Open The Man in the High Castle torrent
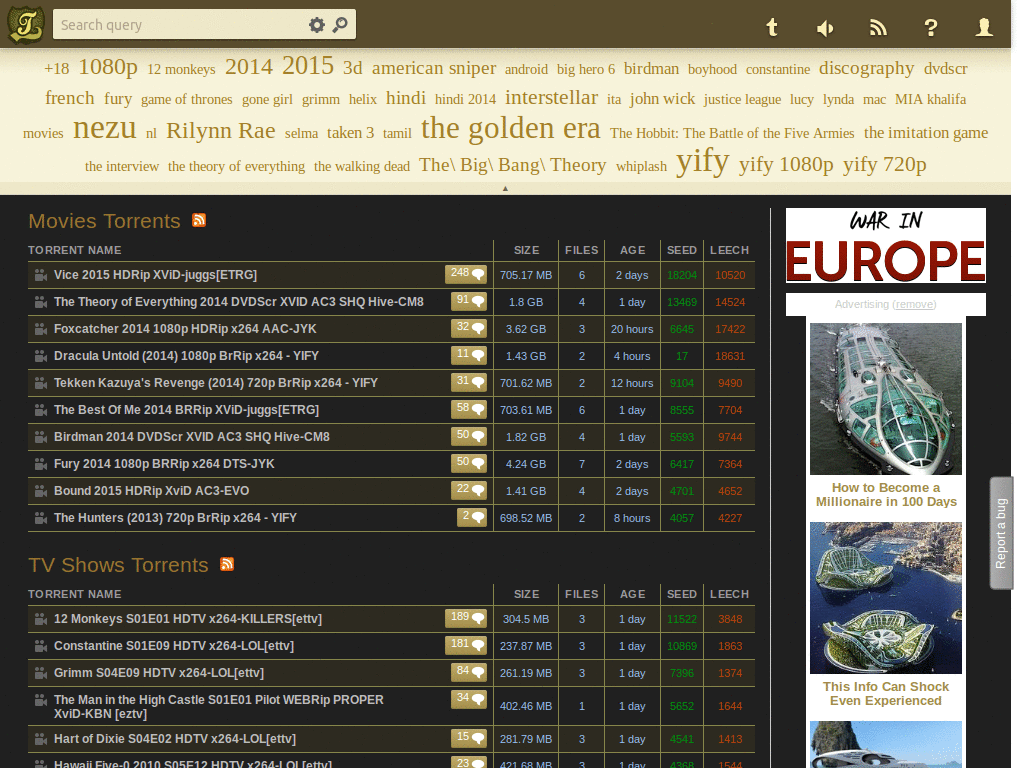The height and width of the screenshot is (768, 1024). point(219,707)
